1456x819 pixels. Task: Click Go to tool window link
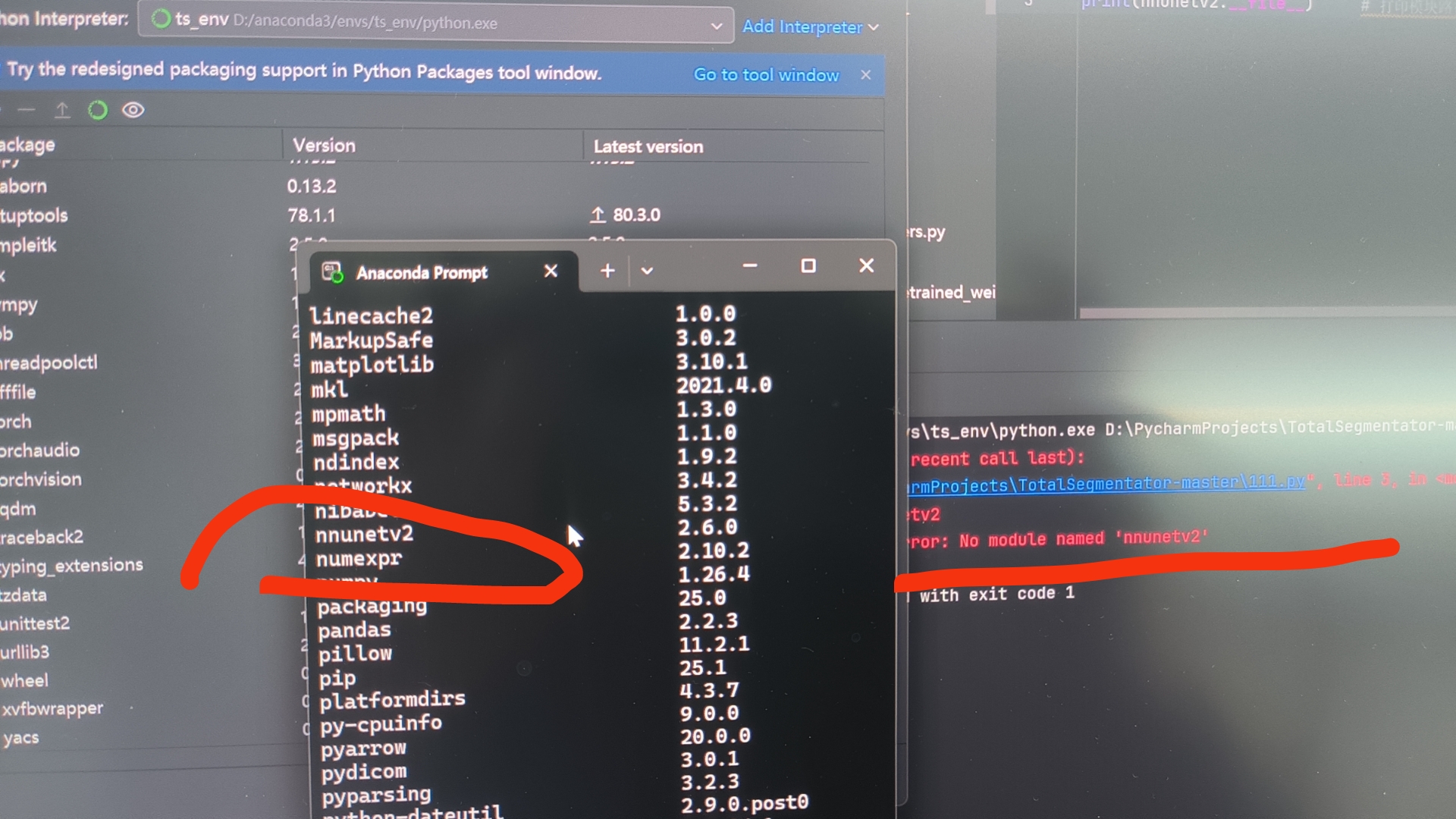(x=766, y=75)
